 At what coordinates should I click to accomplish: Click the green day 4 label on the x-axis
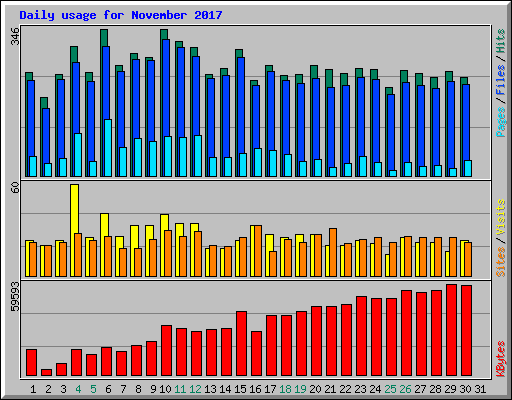click(78, 389)
